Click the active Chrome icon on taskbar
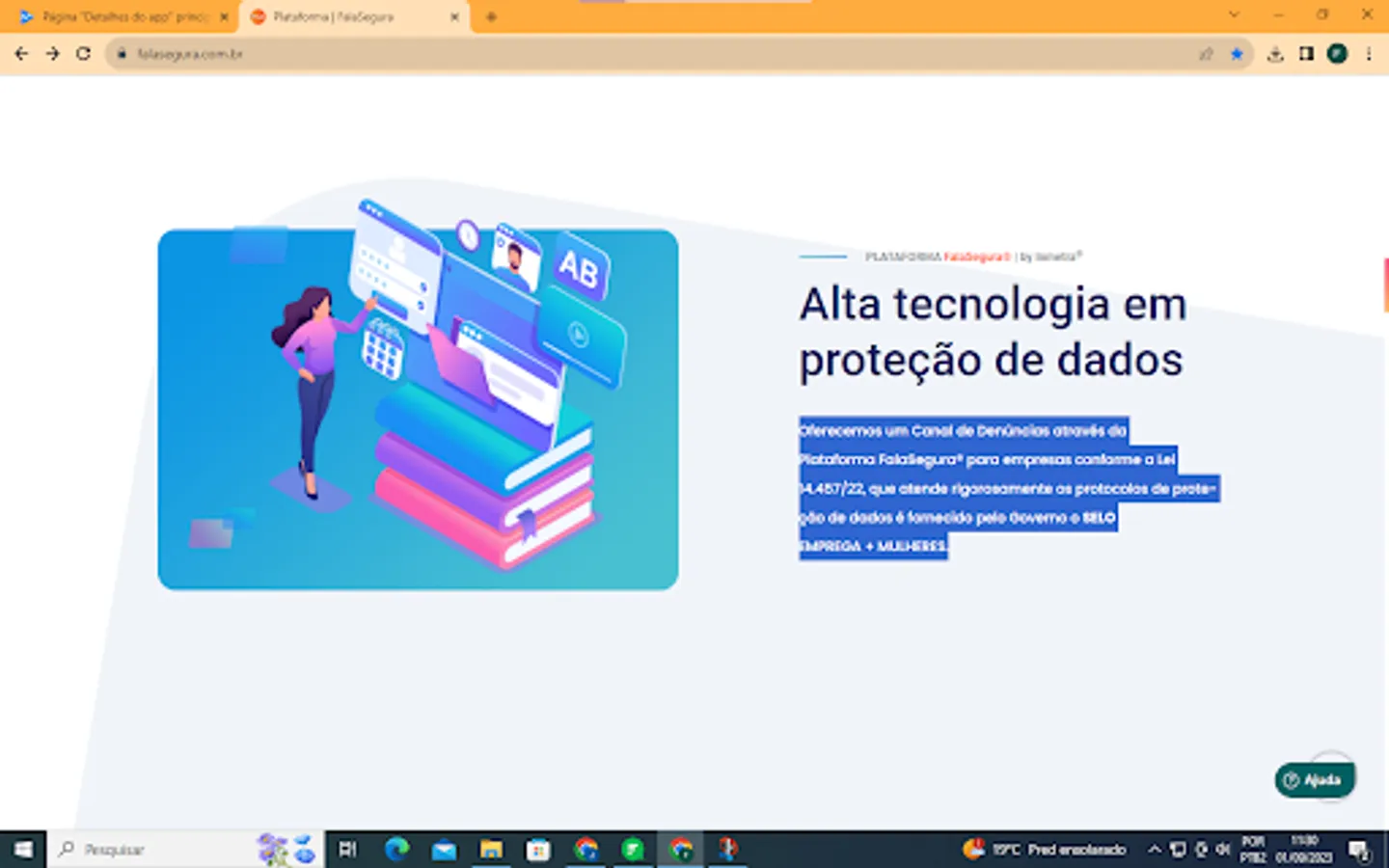The width and height of the screenshot is (1389, 868). pos(681,849)
